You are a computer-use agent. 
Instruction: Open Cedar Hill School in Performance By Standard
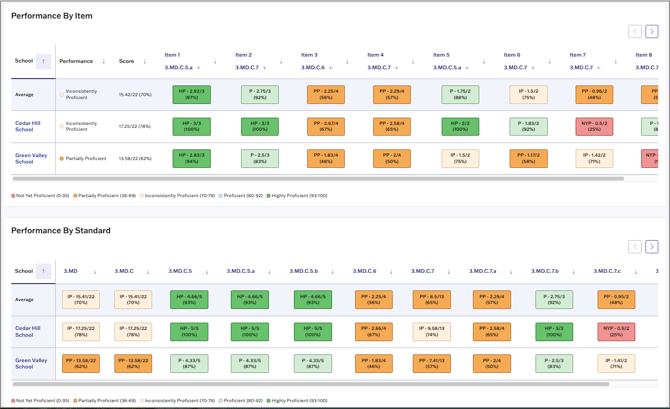coord(28,331)
